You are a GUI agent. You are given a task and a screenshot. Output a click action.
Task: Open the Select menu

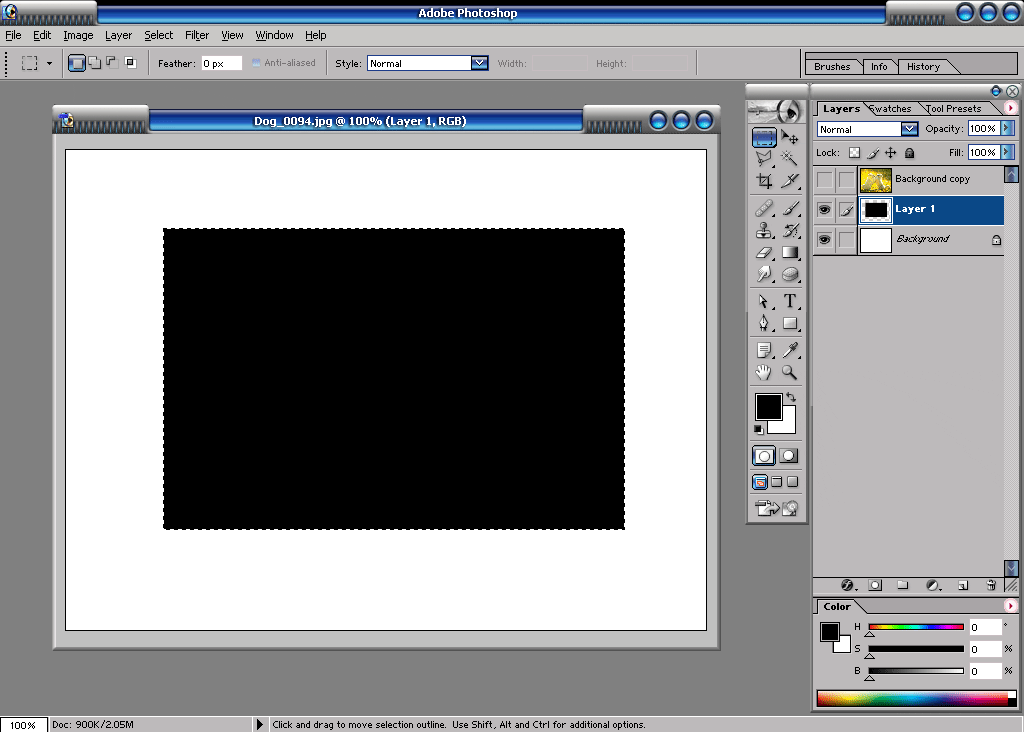pos(159,35)
